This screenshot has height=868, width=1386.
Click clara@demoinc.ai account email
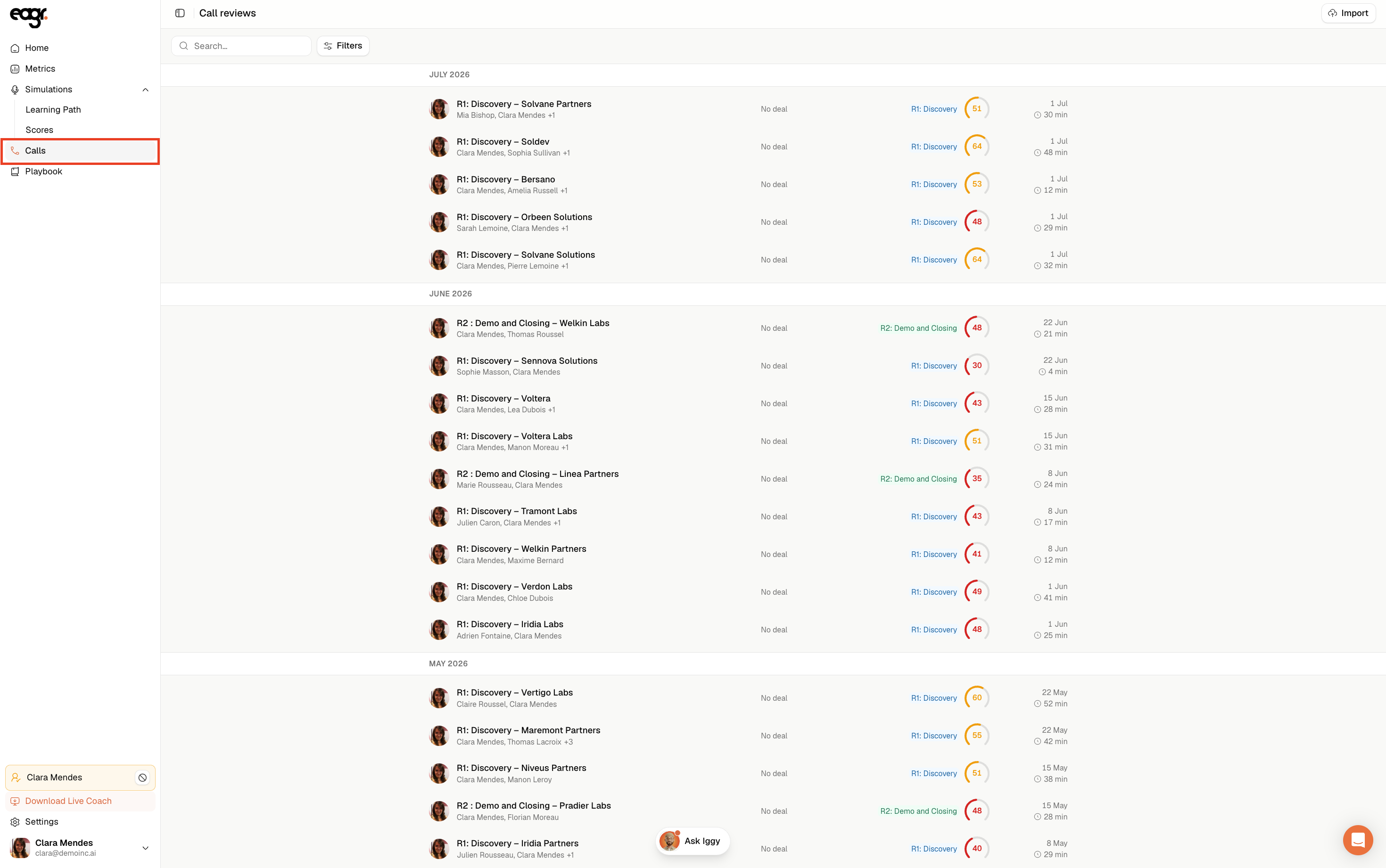point(66,853)
